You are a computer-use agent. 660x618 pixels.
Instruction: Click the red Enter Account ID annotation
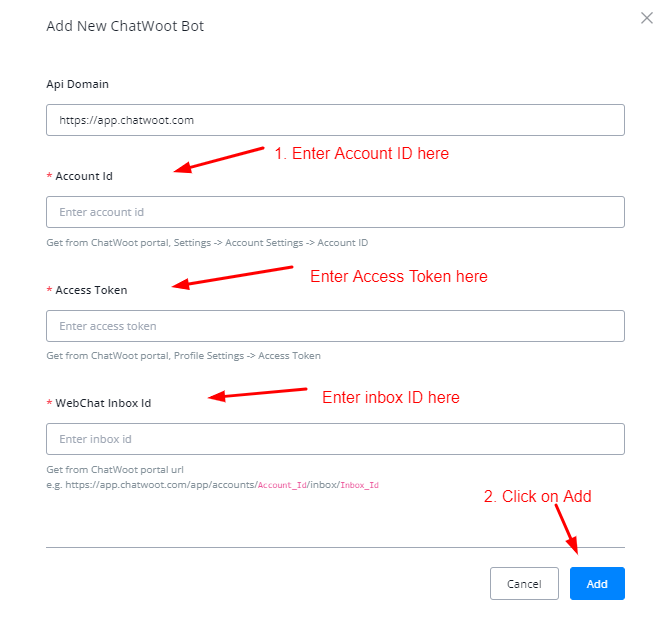[361, 154]
